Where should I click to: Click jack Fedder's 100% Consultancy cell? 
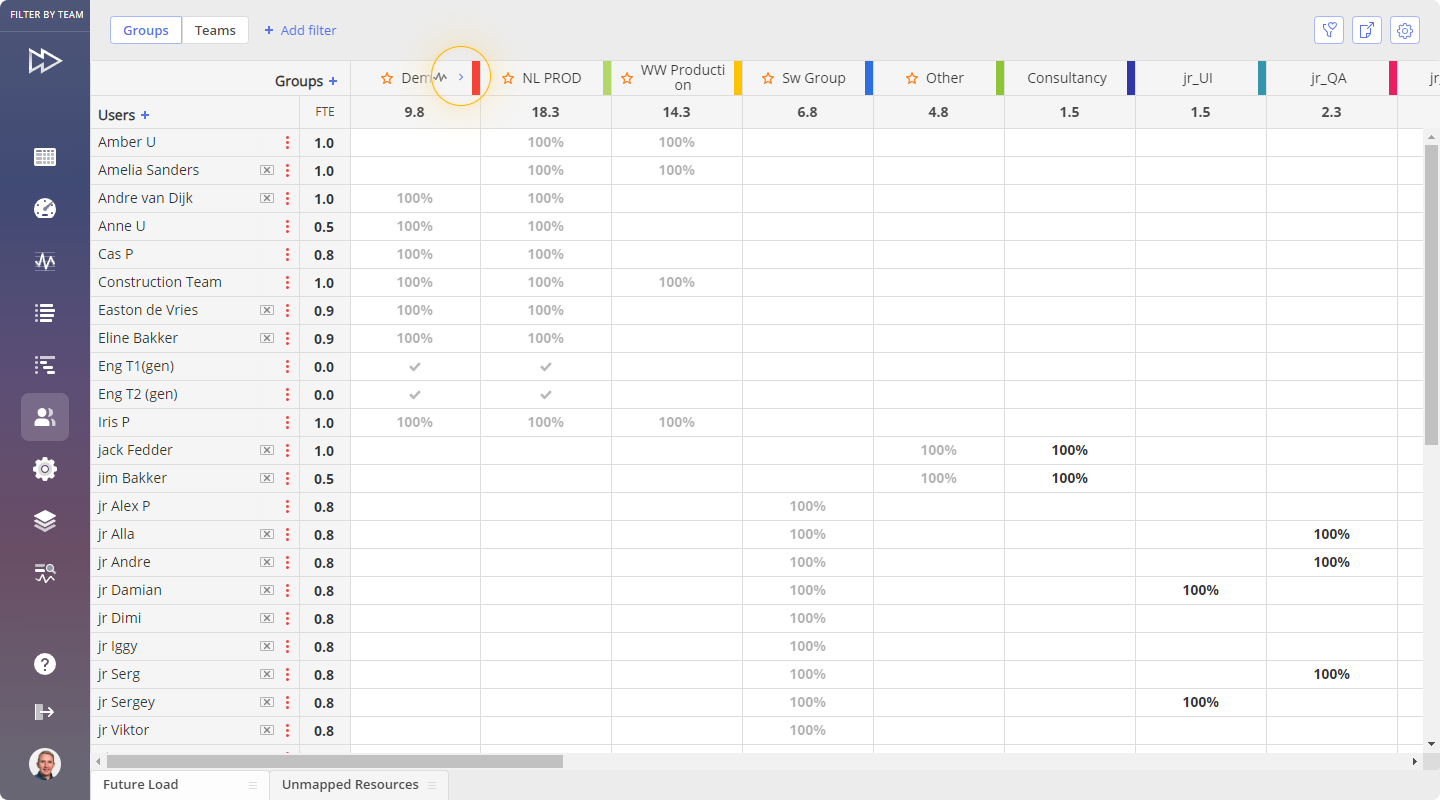[x=1070, y=450]
